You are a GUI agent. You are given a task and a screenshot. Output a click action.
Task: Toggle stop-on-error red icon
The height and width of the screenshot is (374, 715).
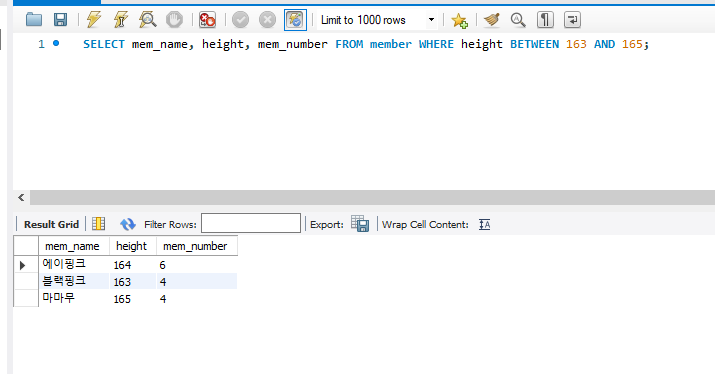207,20
